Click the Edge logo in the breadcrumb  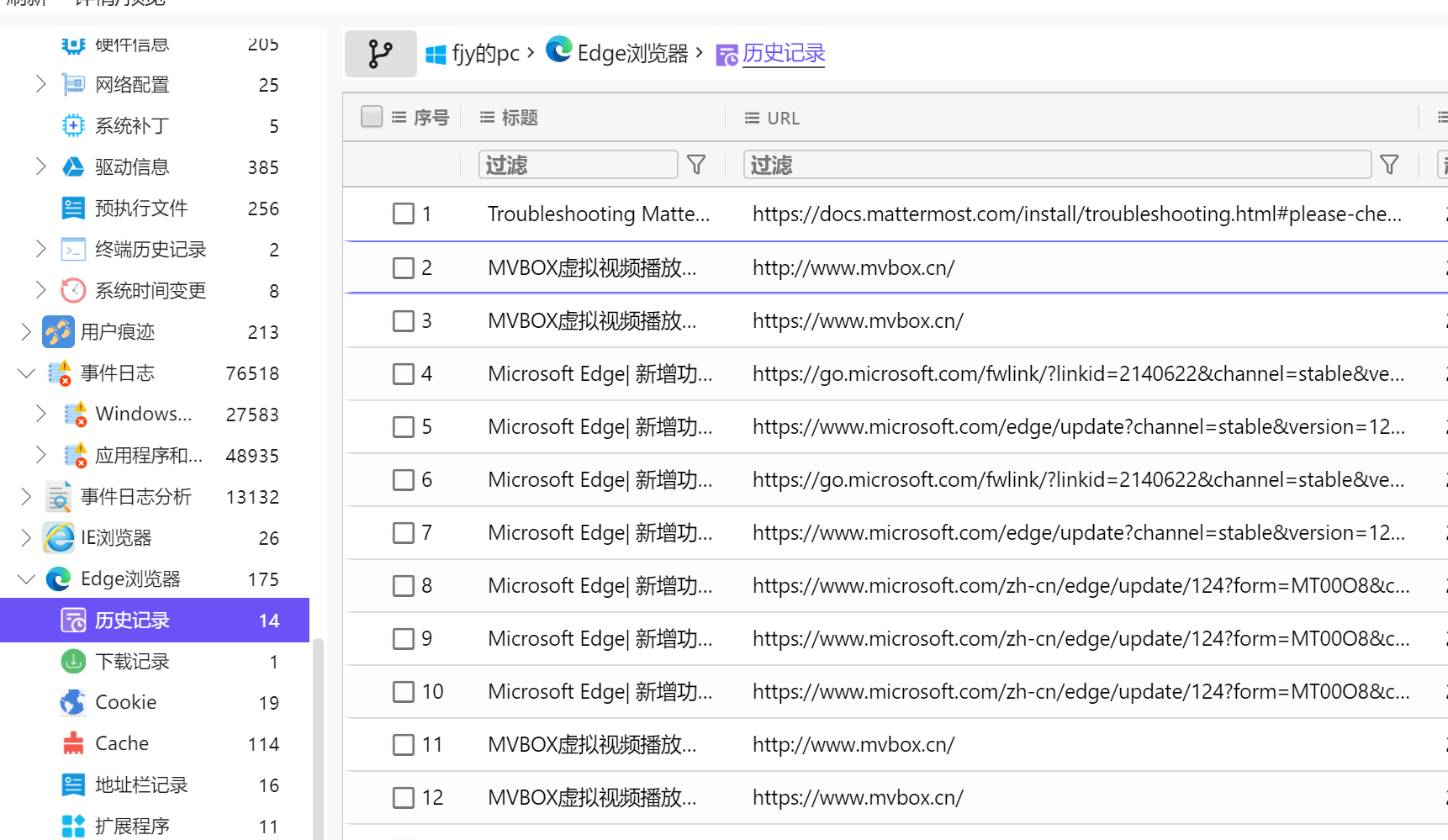[x=559, y=50]
